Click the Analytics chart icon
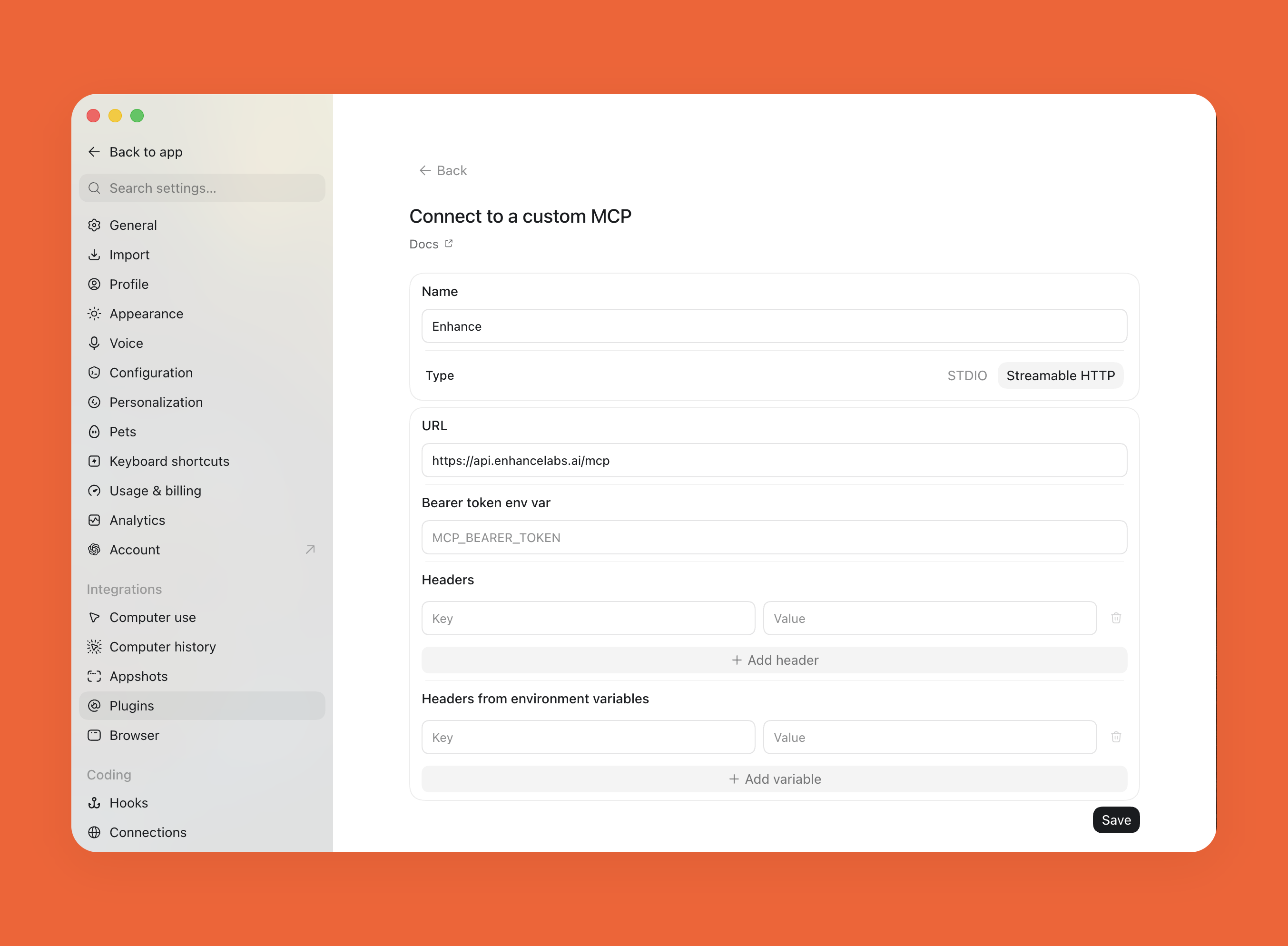The width and height of the screenshot is (1288, 946). (x=95, y=520)
